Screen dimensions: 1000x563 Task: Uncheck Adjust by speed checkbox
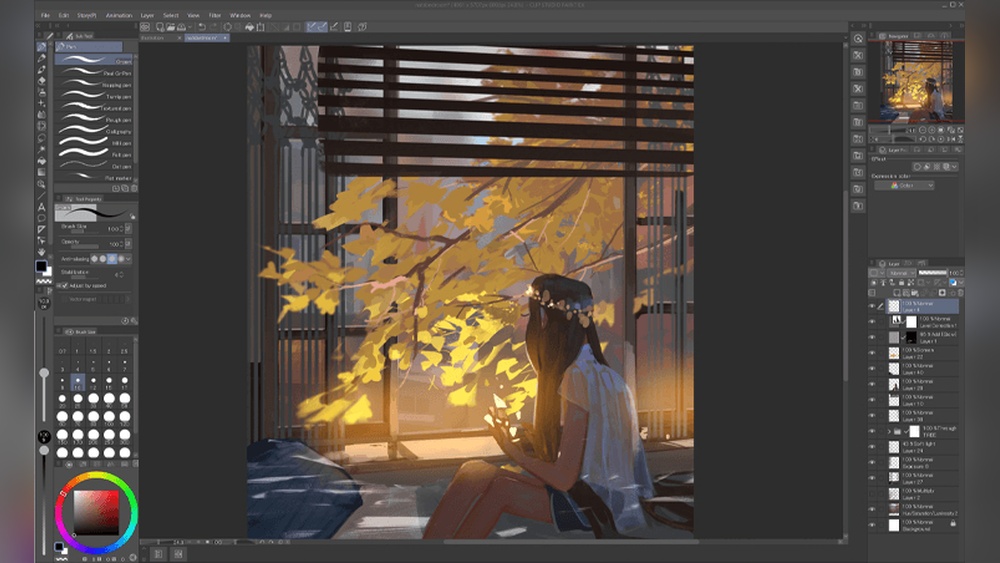coord(64,286)
